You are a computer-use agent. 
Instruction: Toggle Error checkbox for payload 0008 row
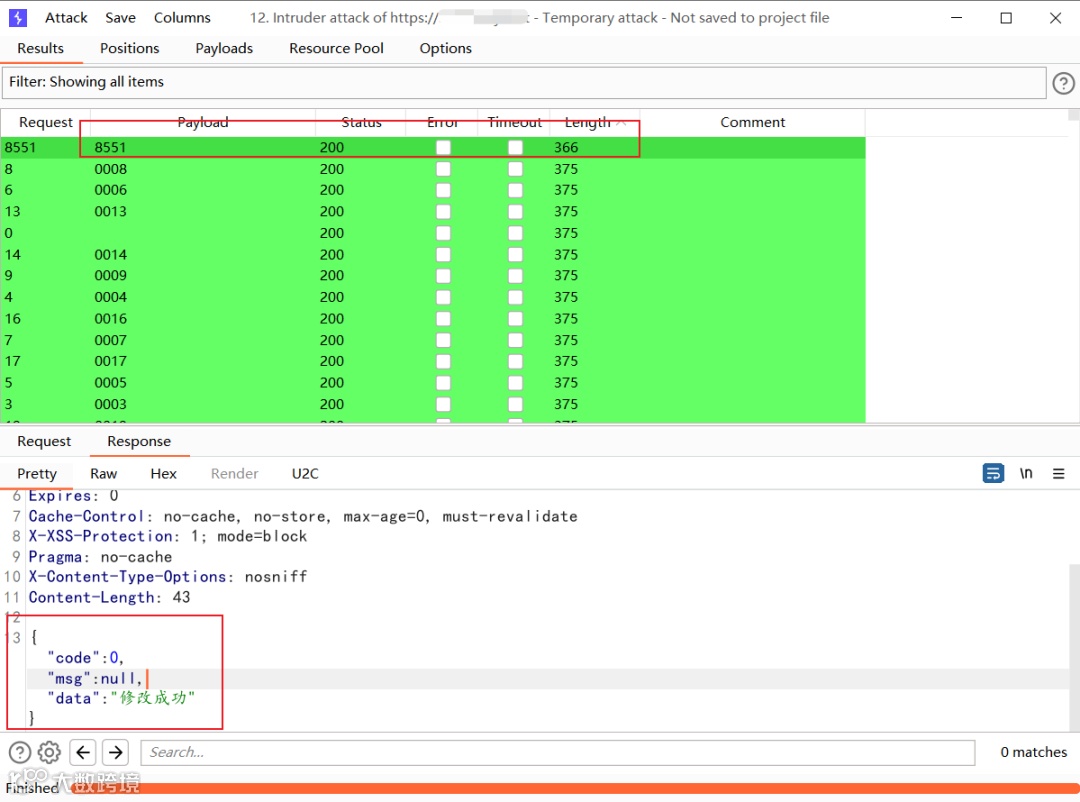click(444, 169)
